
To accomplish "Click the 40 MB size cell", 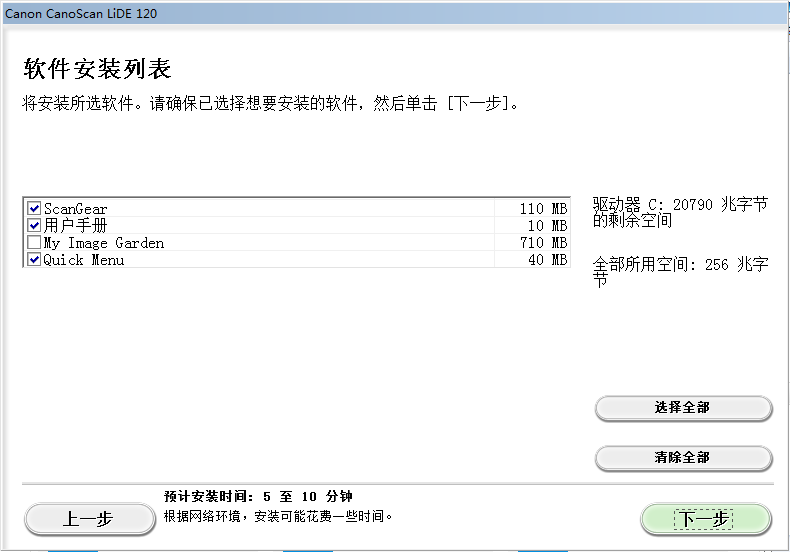I will pyautogui.click(x=548, y=260).
